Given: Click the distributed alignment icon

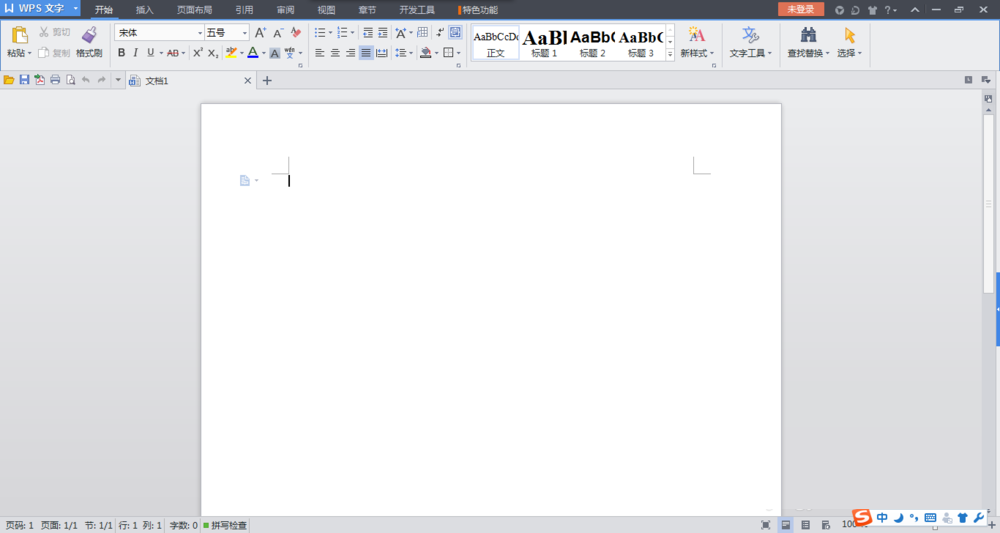Looking at the screenshot, I should click(x=381, y=53).
